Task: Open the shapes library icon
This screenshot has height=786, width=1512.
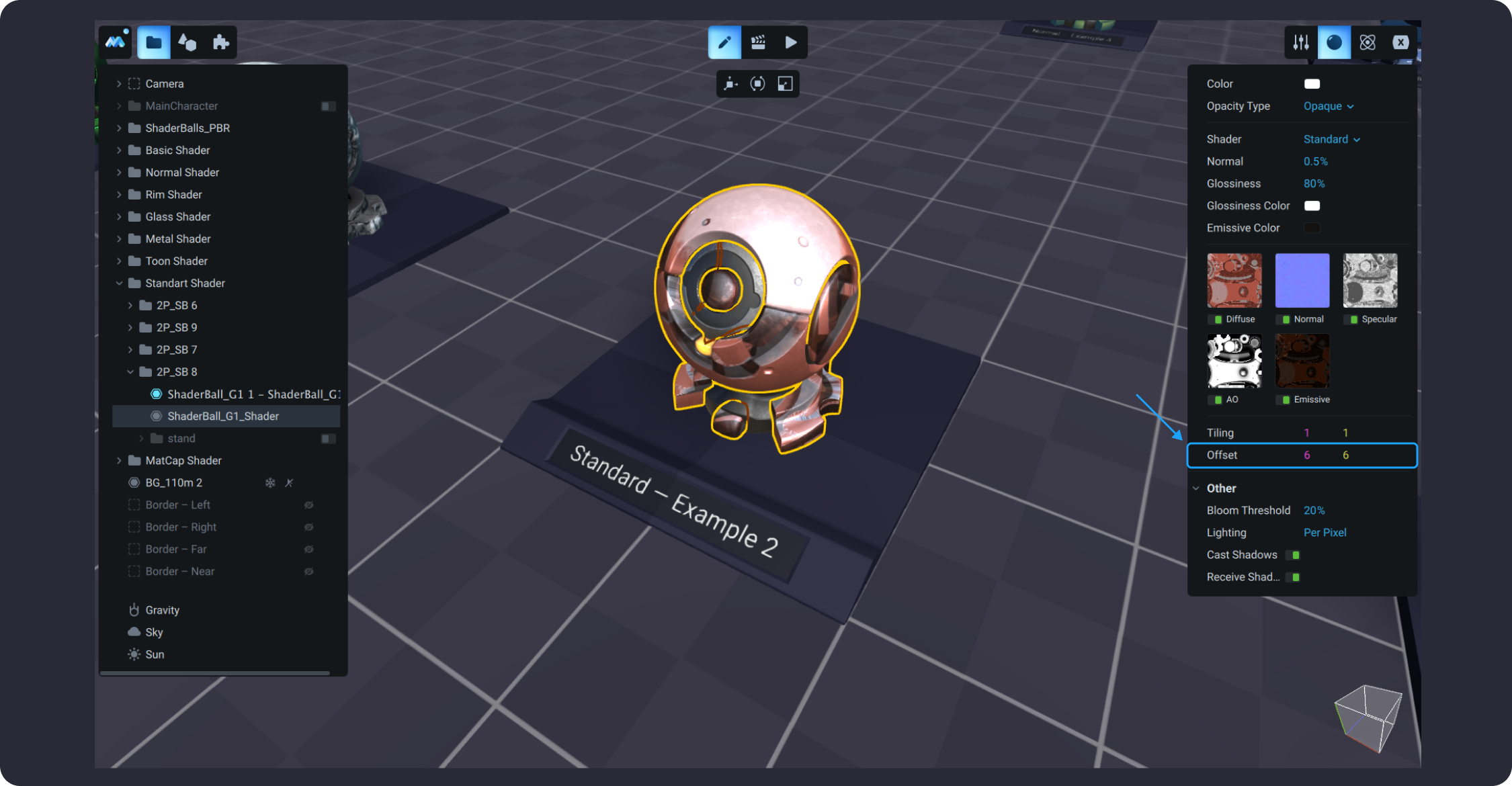Action: pos(187,42)
